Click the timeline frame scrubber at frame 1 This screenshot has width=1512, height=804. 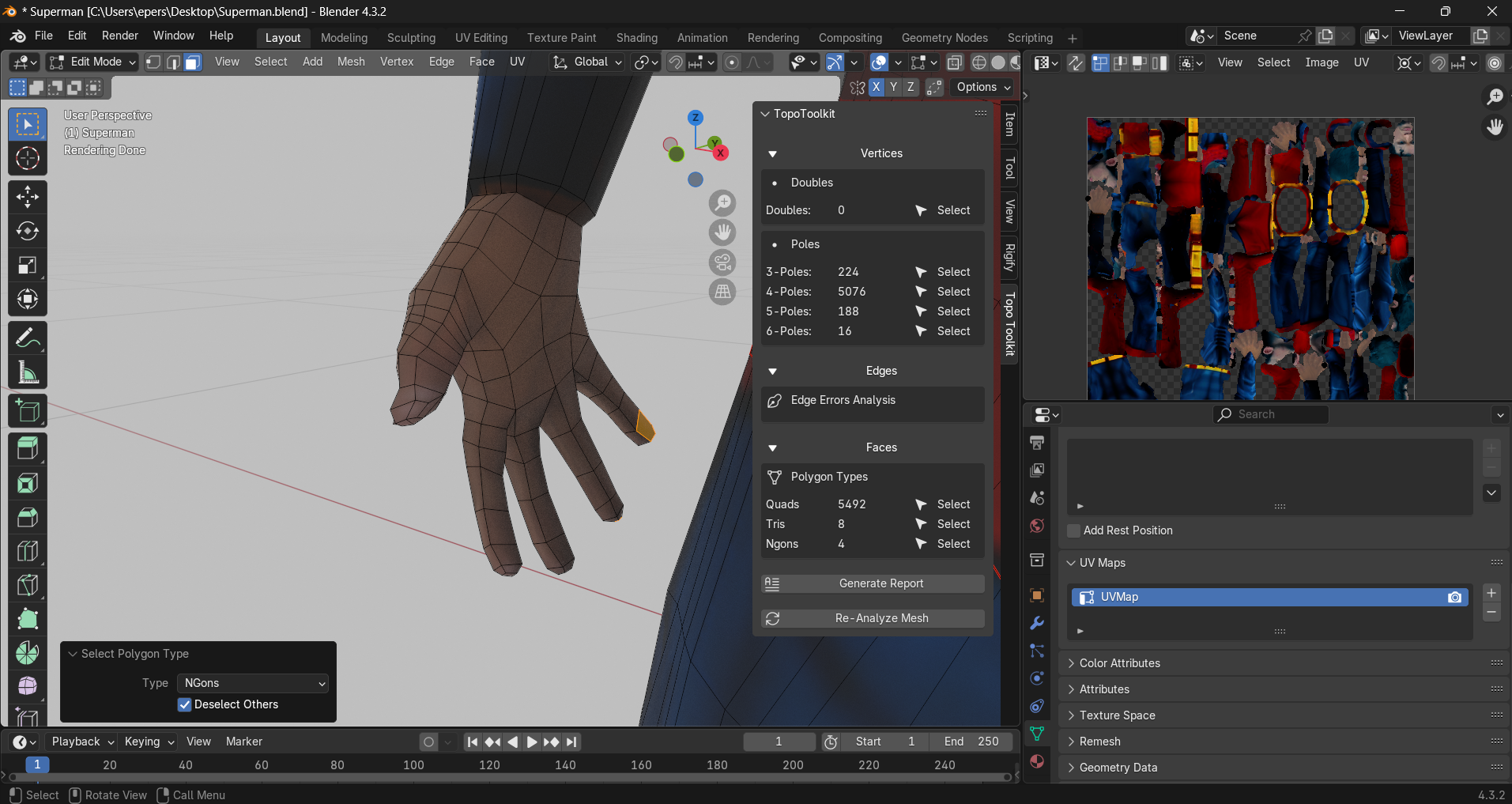[37, 764]
